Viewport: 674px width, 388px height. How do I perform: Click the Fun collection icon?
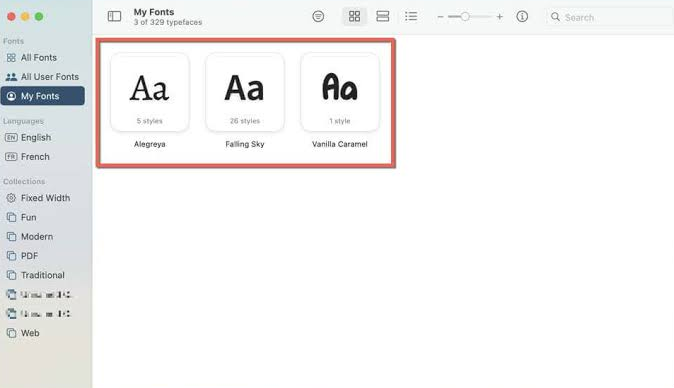(11, 217)
